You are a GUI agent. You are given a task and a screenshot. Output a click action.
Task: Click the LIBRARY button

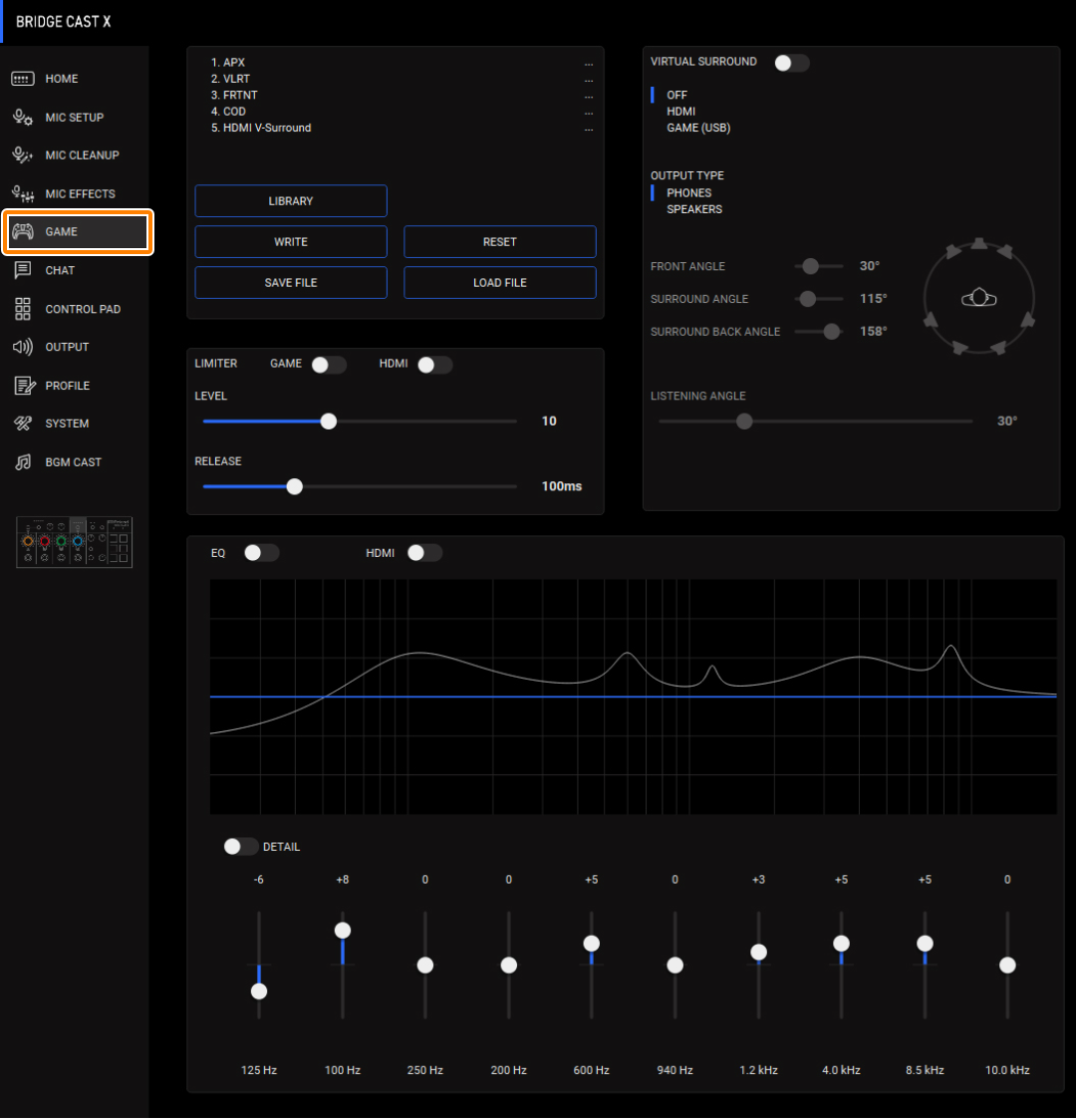click(291, 200)
